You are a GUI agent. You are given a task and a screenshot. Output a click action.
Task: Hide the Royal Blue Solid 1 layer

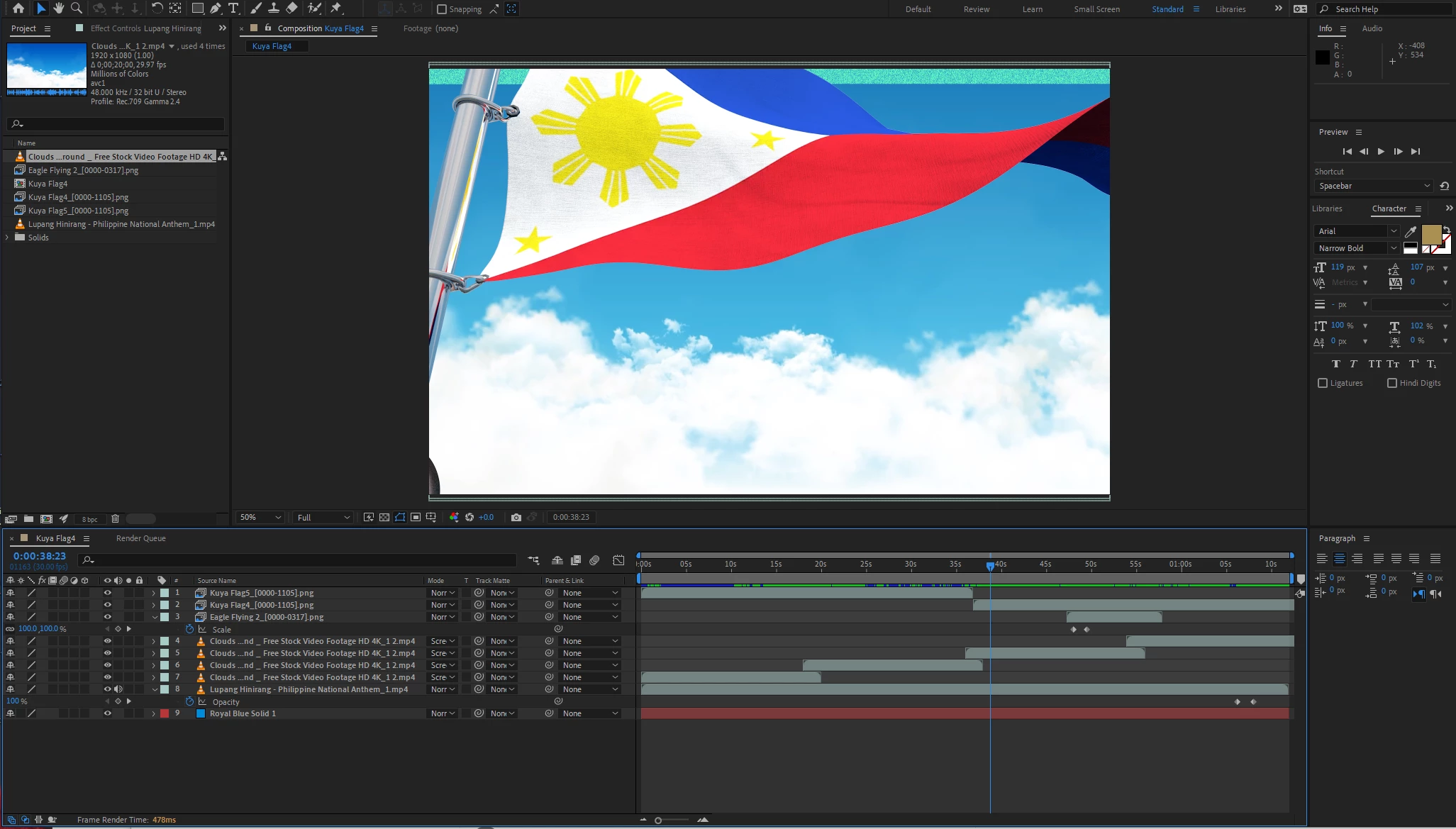108,713
